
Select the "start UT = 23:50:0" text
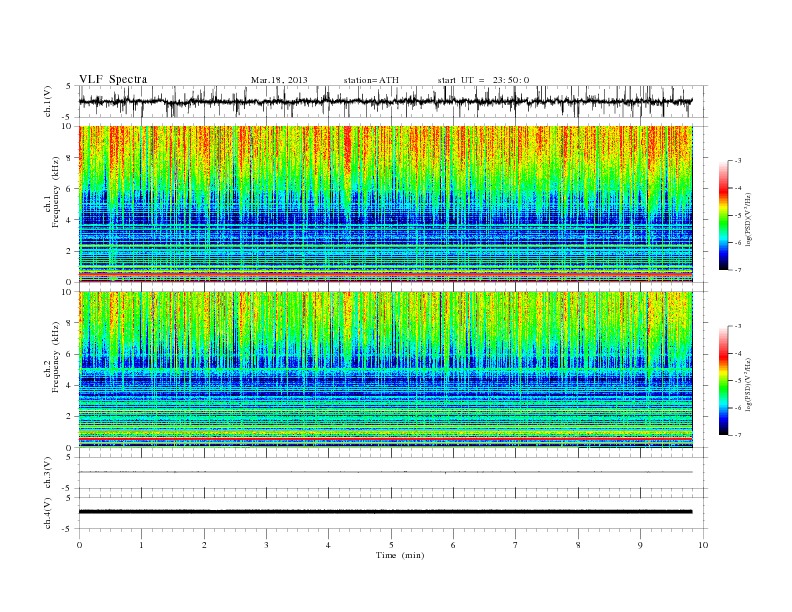click(483, 80)
